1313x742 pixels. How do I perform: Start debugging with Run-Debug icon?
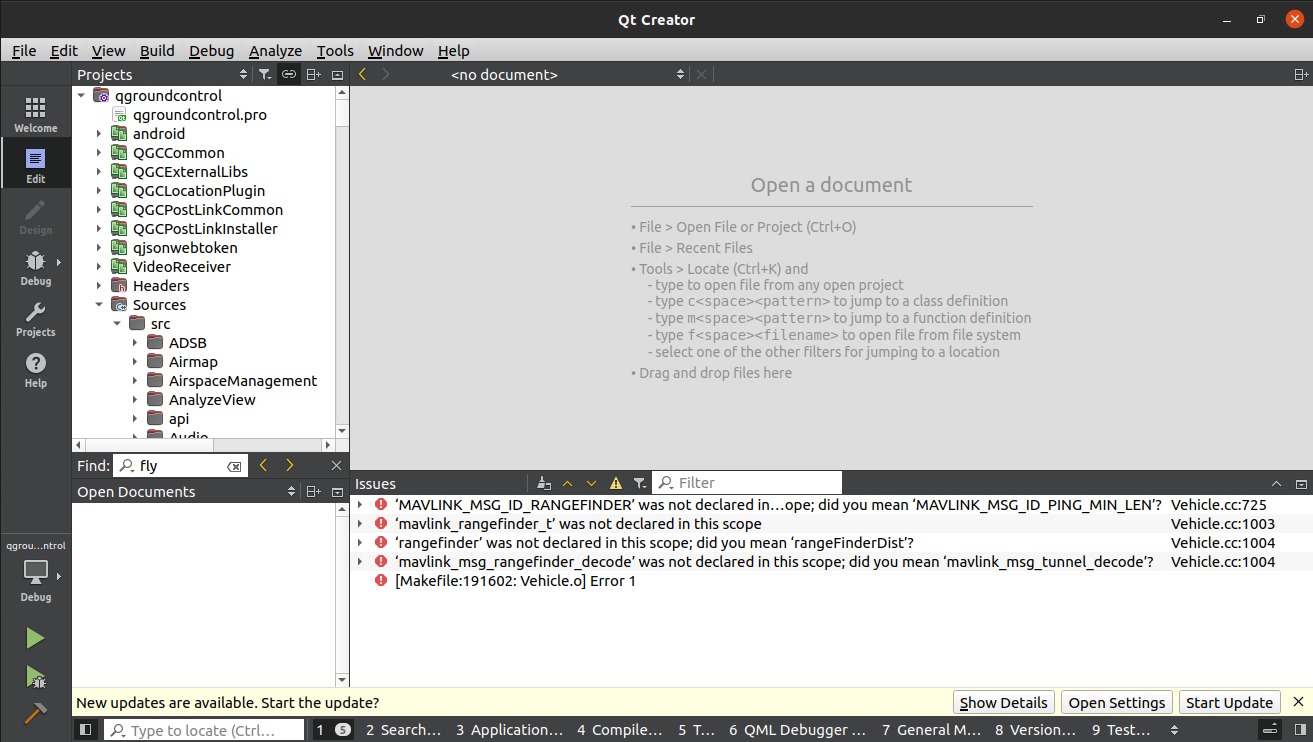click(x=35, y=677)
